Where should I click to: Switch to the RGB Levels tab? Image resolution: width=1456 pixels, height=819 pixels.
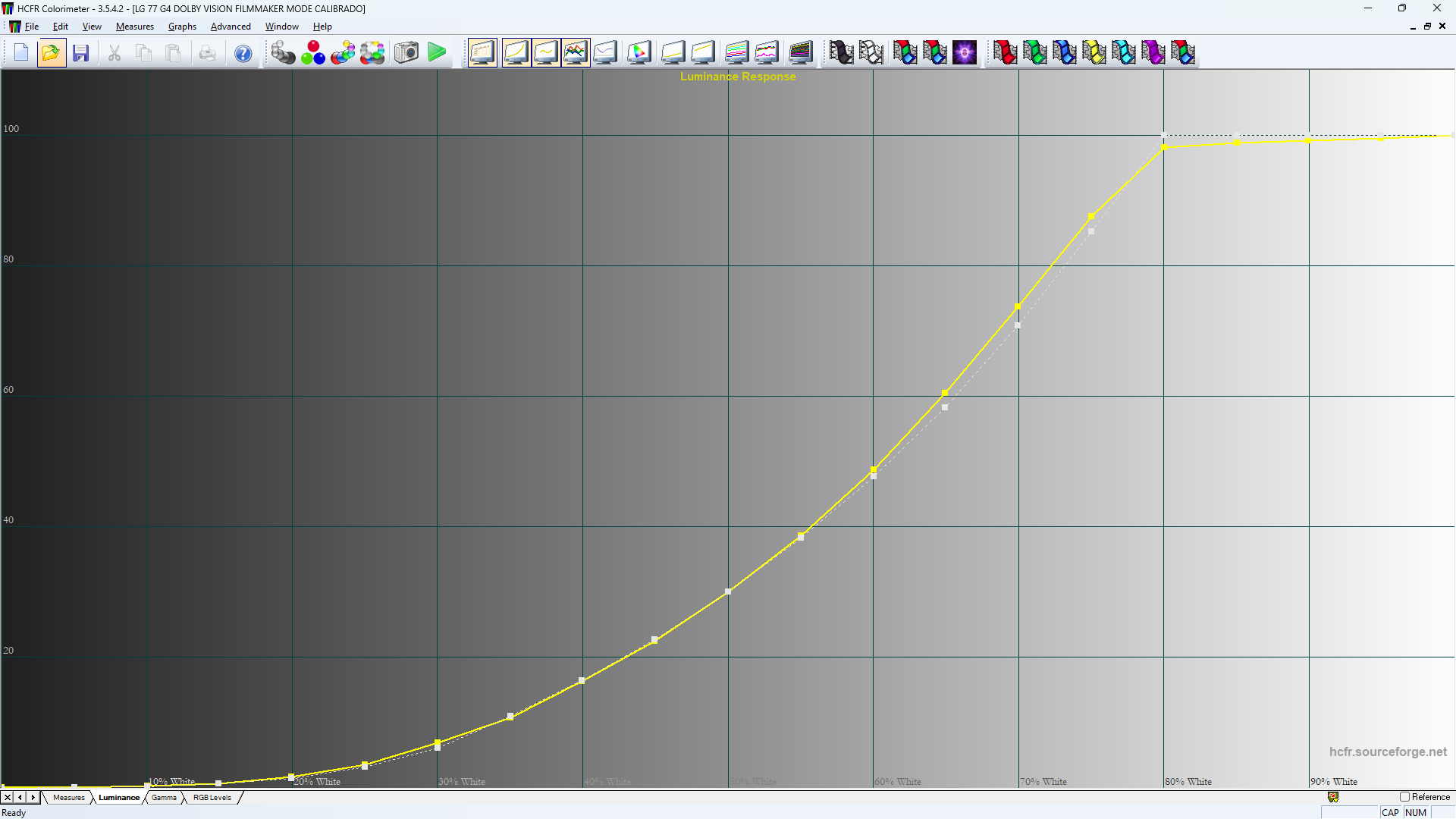pos(212,797)
